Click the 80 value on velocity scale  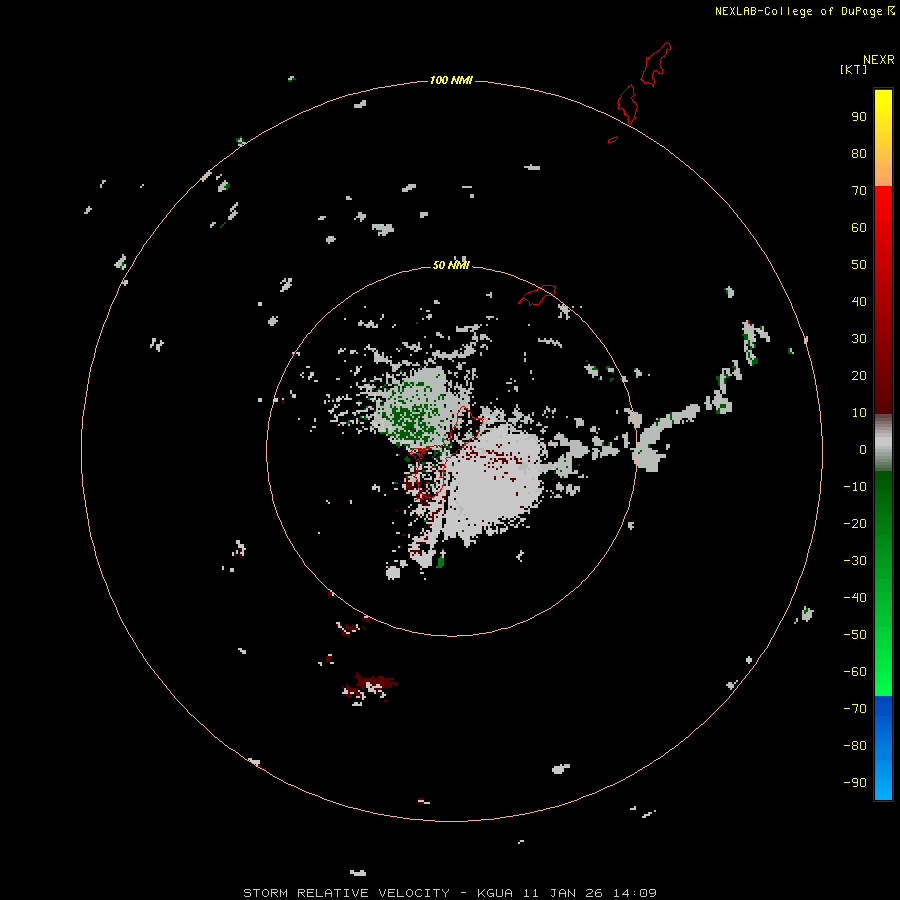click(x=859, y=154)
